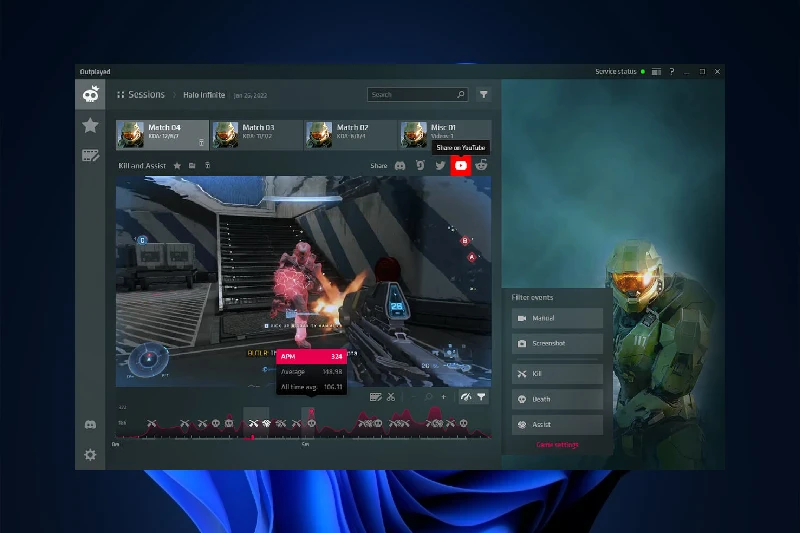Screen dimensions: 800x533
Task: Open the timeline event filter funnel
Action: point(481,397)
